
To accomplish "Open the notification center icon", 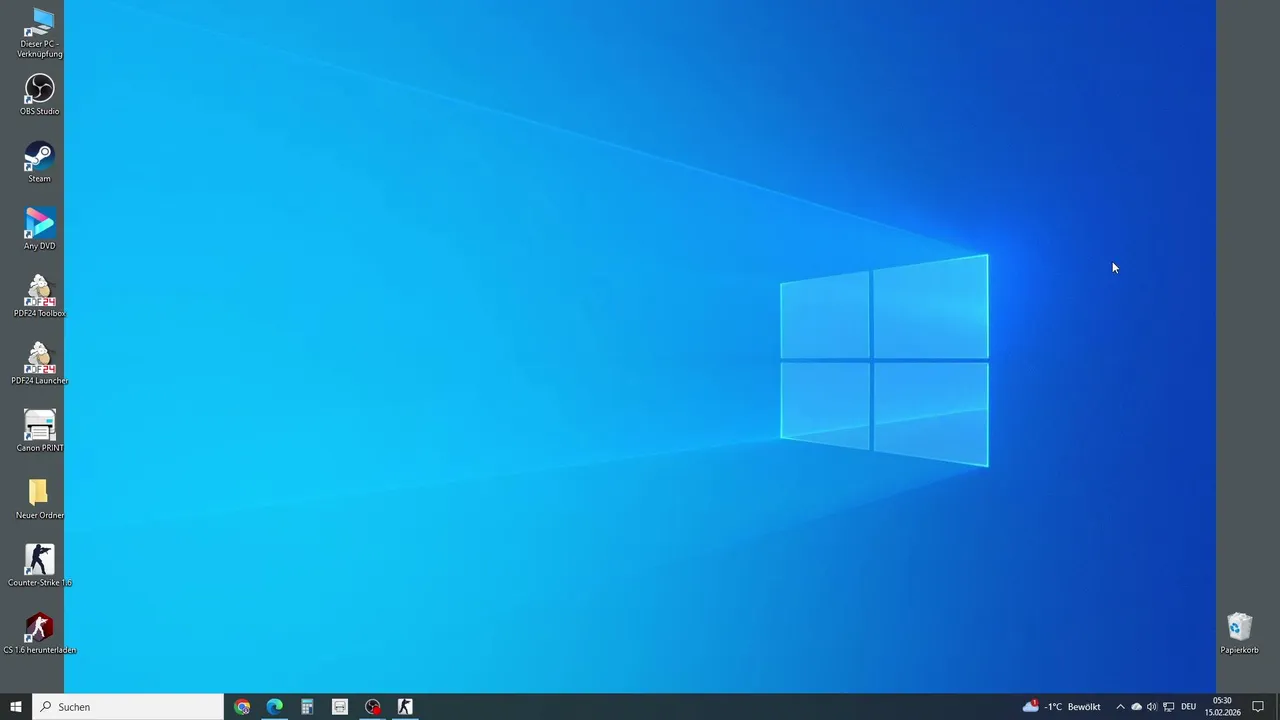I will [x=1259, y=707].
